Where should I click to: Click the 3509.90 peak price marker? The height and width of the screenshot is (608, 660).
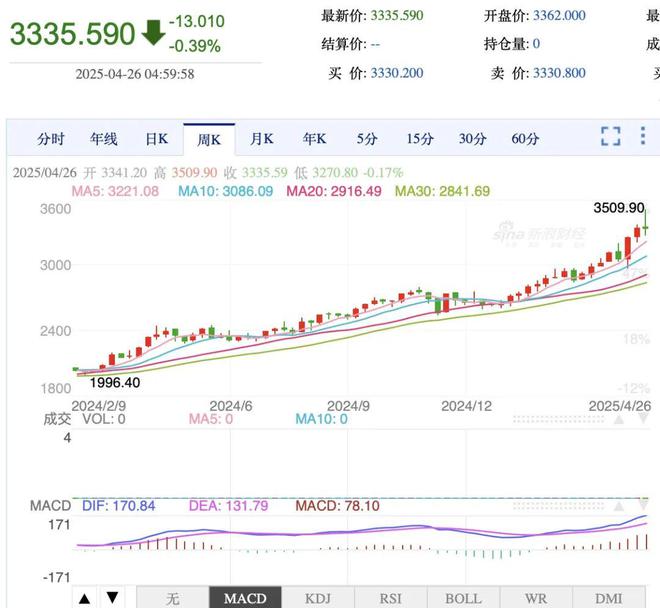[618, 208]
